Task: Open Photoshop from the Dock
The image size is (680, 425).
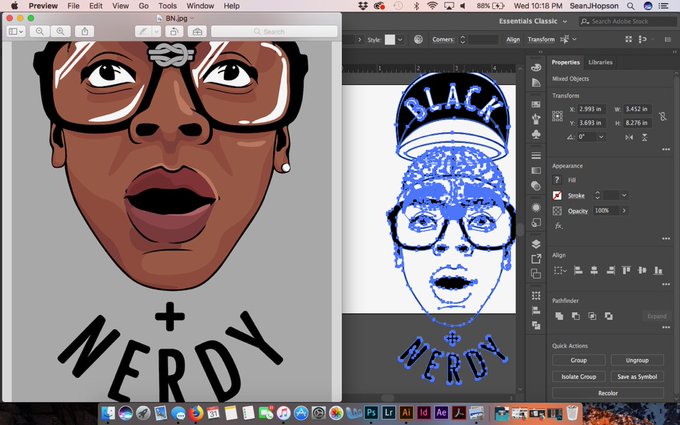Action: (371, 412)
